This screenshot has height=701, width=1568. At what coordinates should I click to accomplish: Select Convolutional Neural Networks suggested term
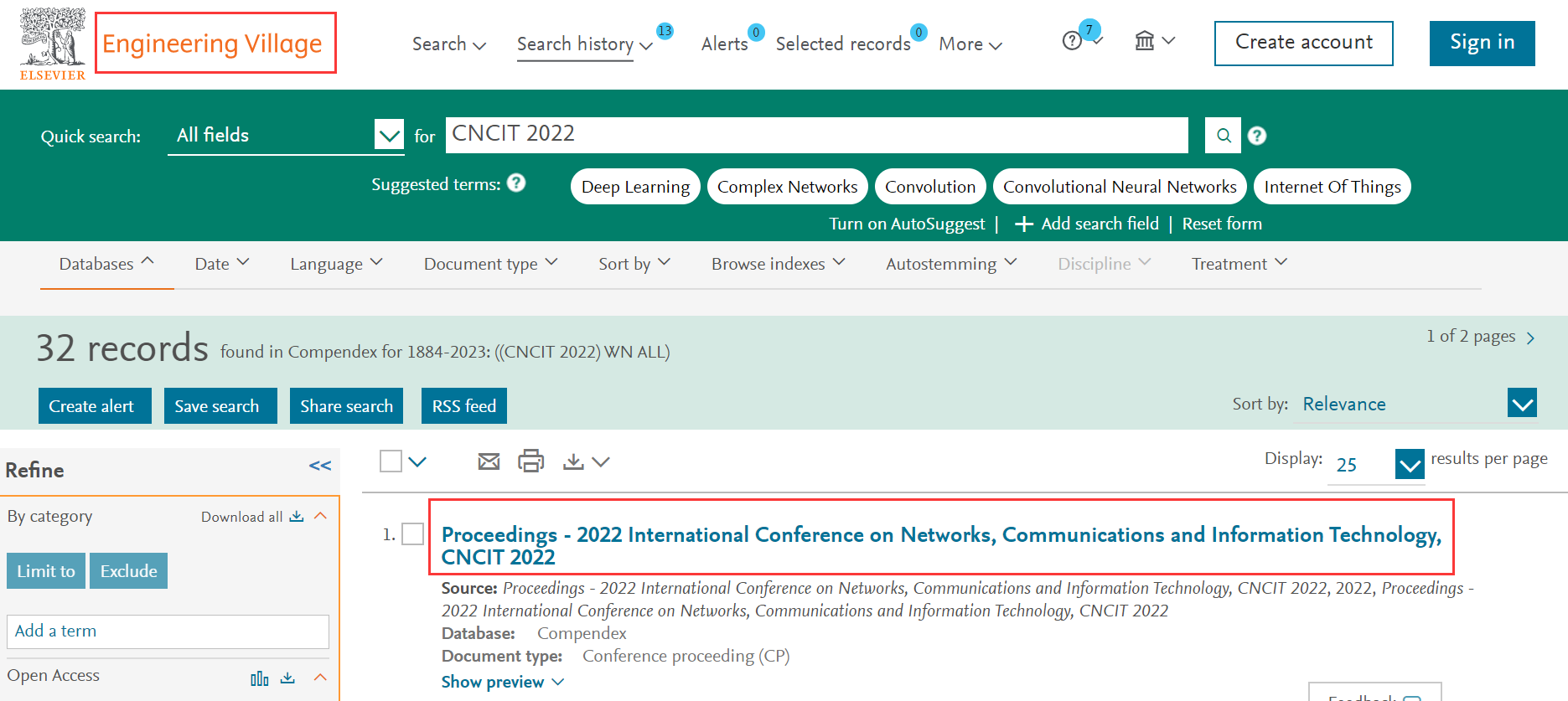1120,186
